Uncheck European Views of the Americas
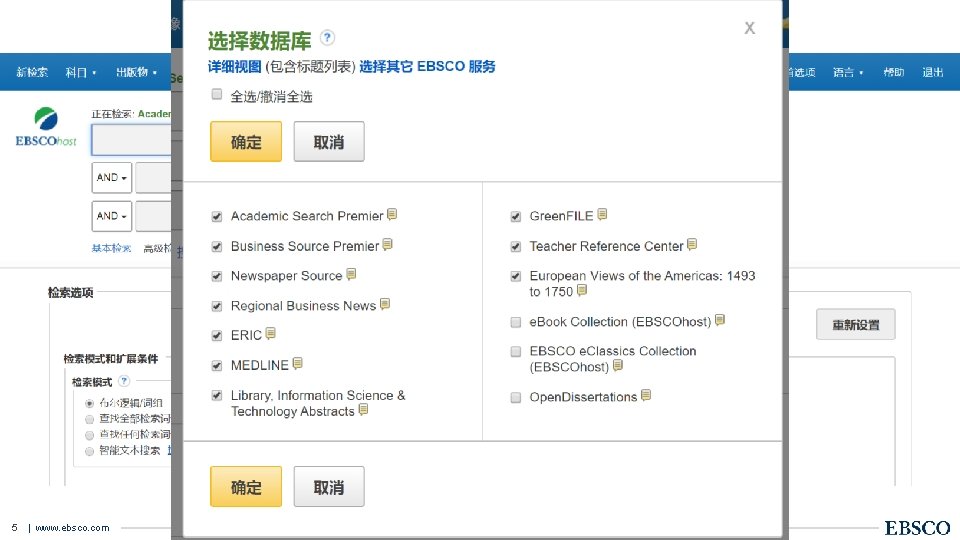This screenshot has width=960, height=540. 516,276
